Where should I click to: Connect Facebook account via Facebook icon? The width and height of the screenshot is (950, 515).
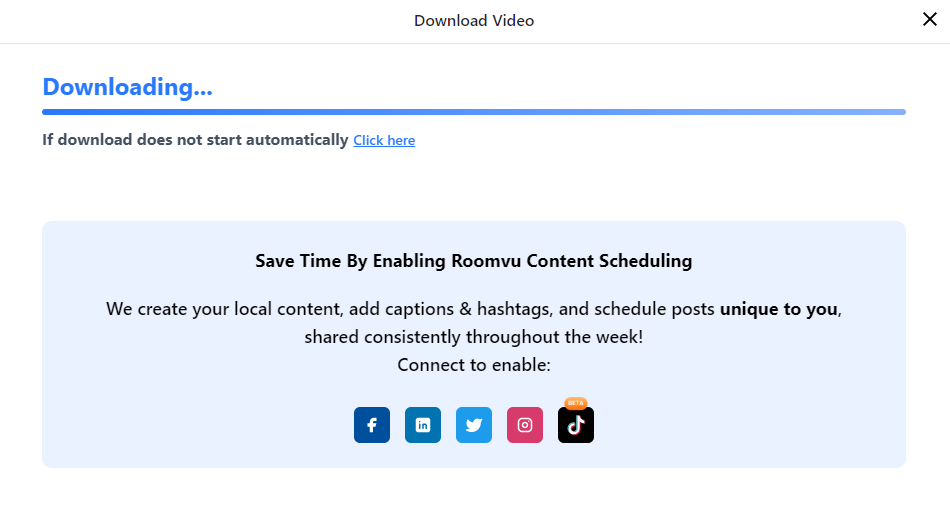pos(371,425)
